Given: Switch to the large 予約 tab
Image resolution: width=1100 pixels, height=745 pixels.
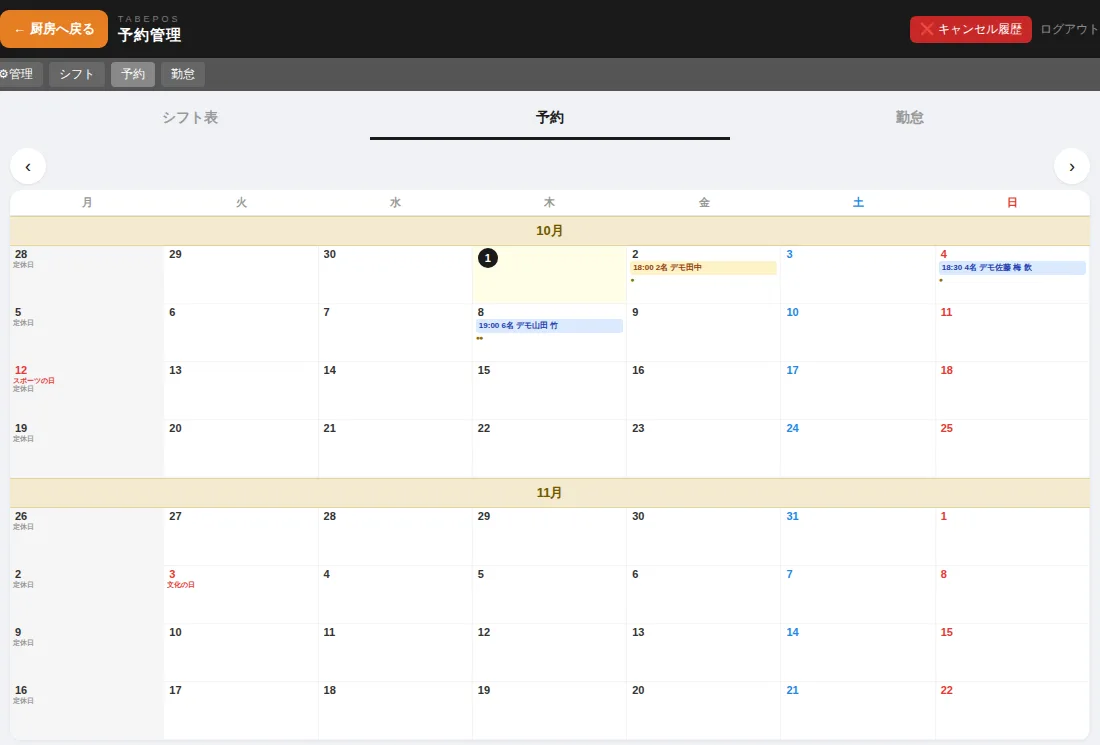Looking at the screenshot, I should 550,117.
